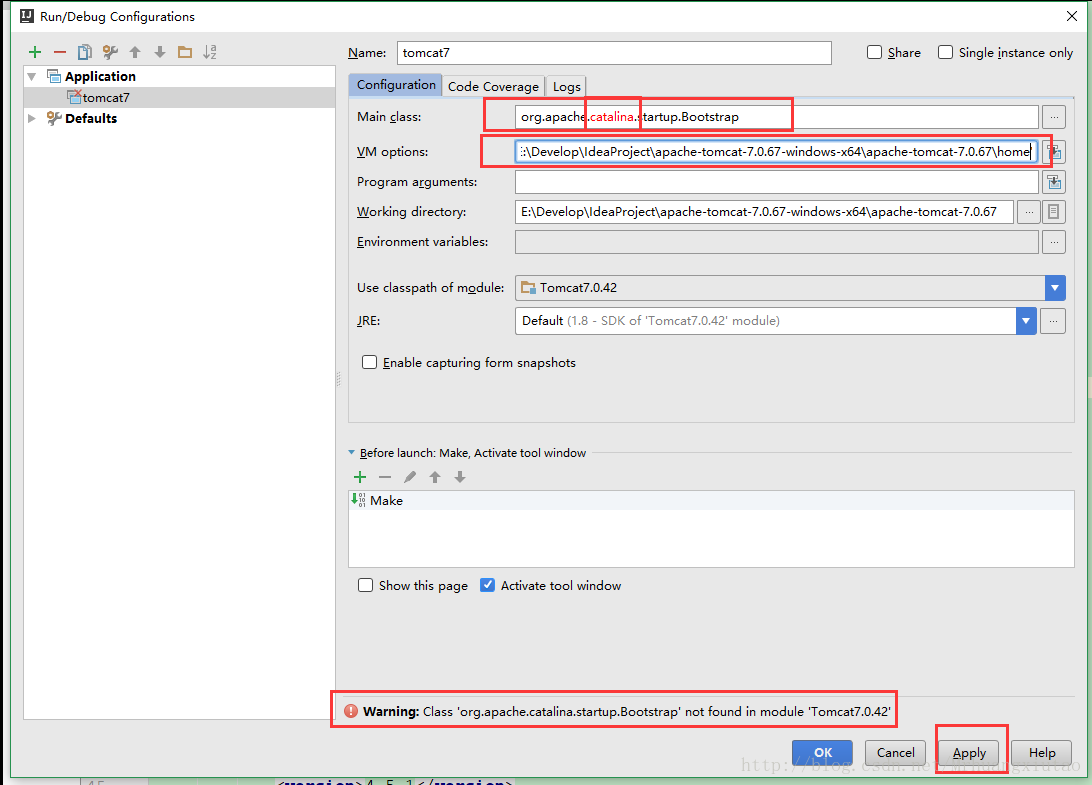The width and height of the screenshot is (1092, 785).
Task: Open Use classpath of module dropdown
Action: coord(1055,288)
